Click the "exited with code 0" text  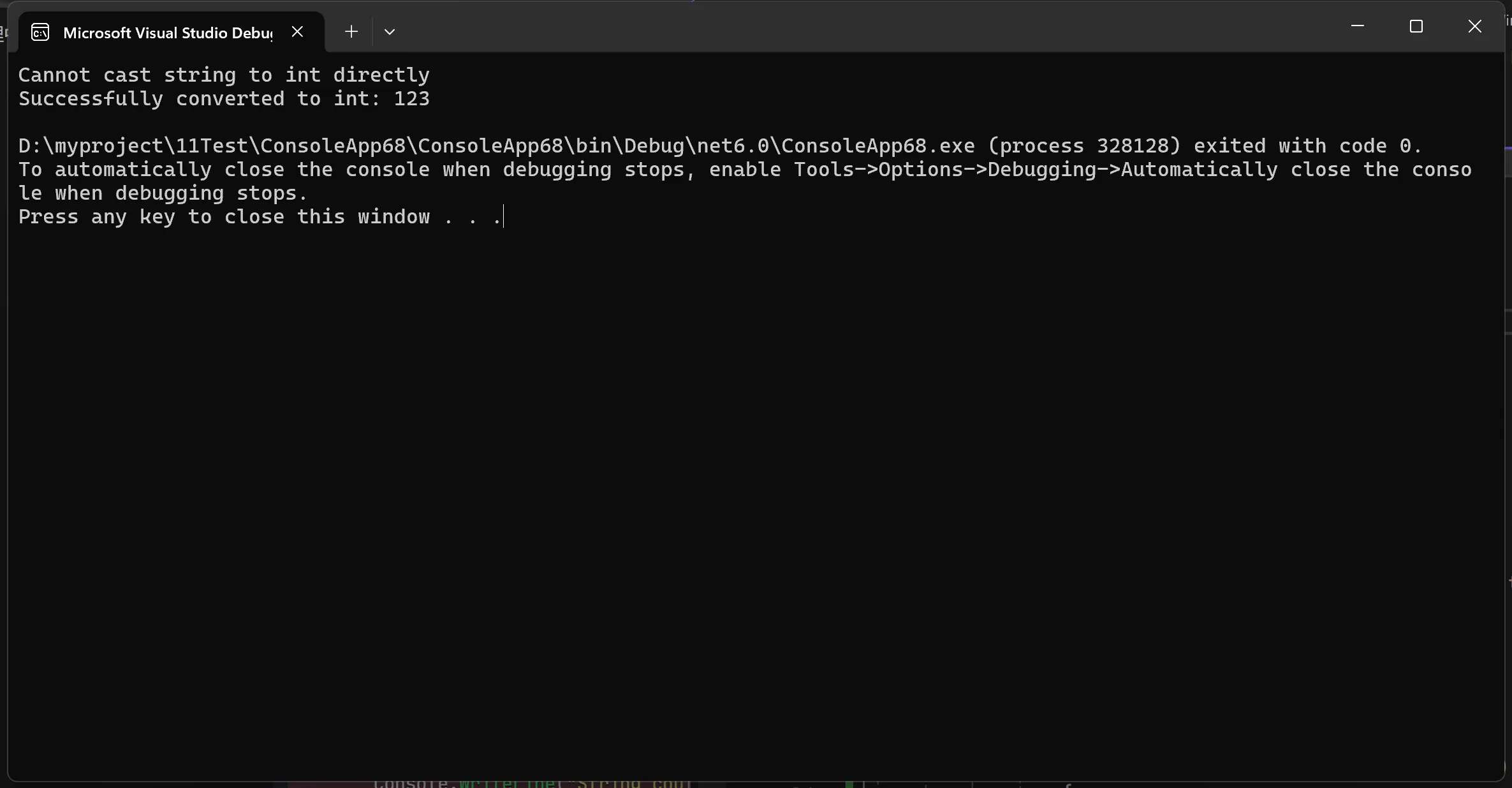tap(1307, 146)
